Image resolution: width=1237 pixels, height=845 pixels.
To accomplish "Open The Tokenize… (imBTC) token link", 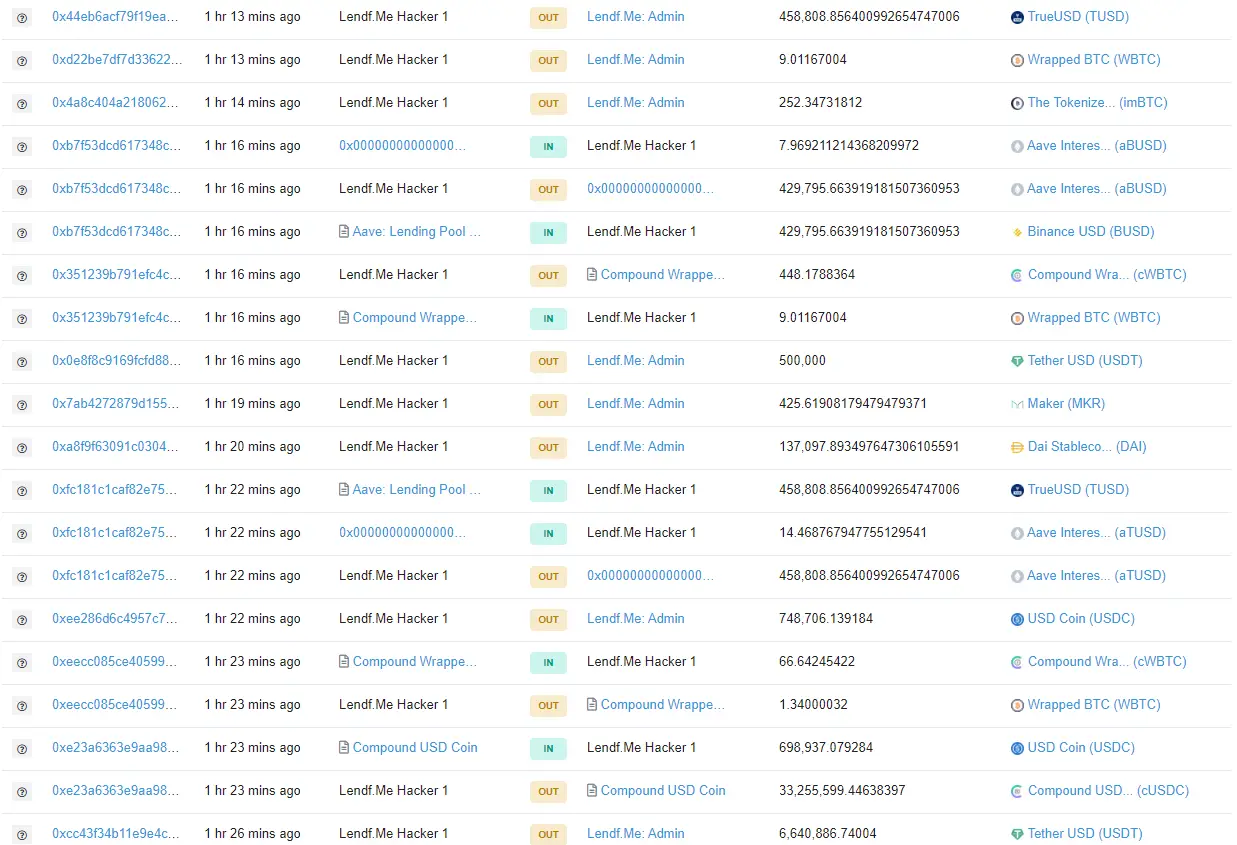I will [x=1098, y=103].
